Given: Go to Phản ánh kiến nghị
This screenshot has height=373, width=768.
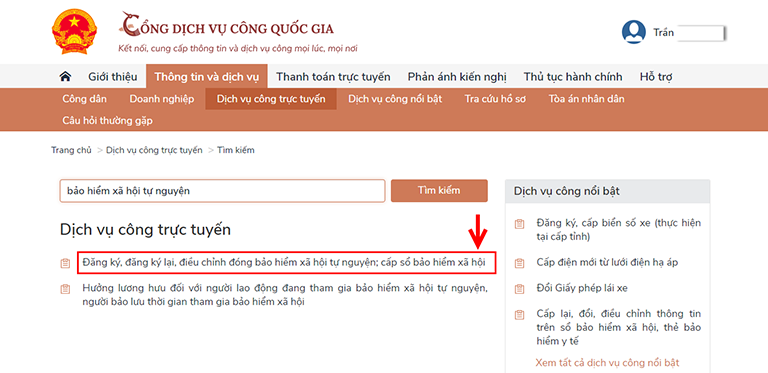Looking at the screenshot, I should [x=457, y=76].
